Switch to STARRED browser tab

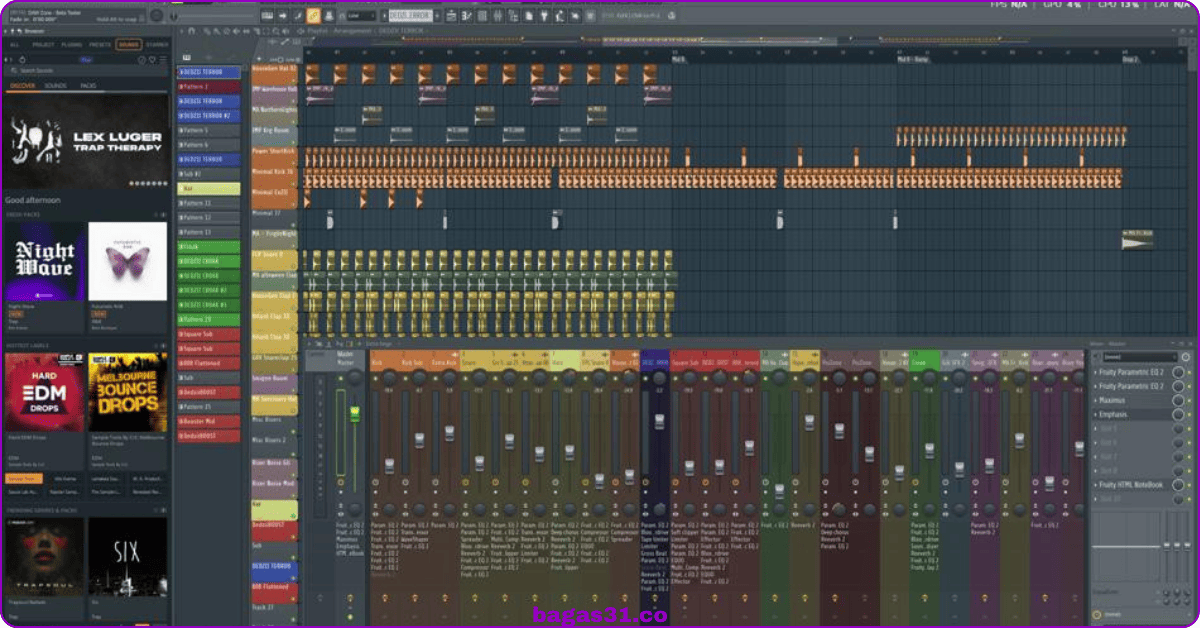click(157, 45)
